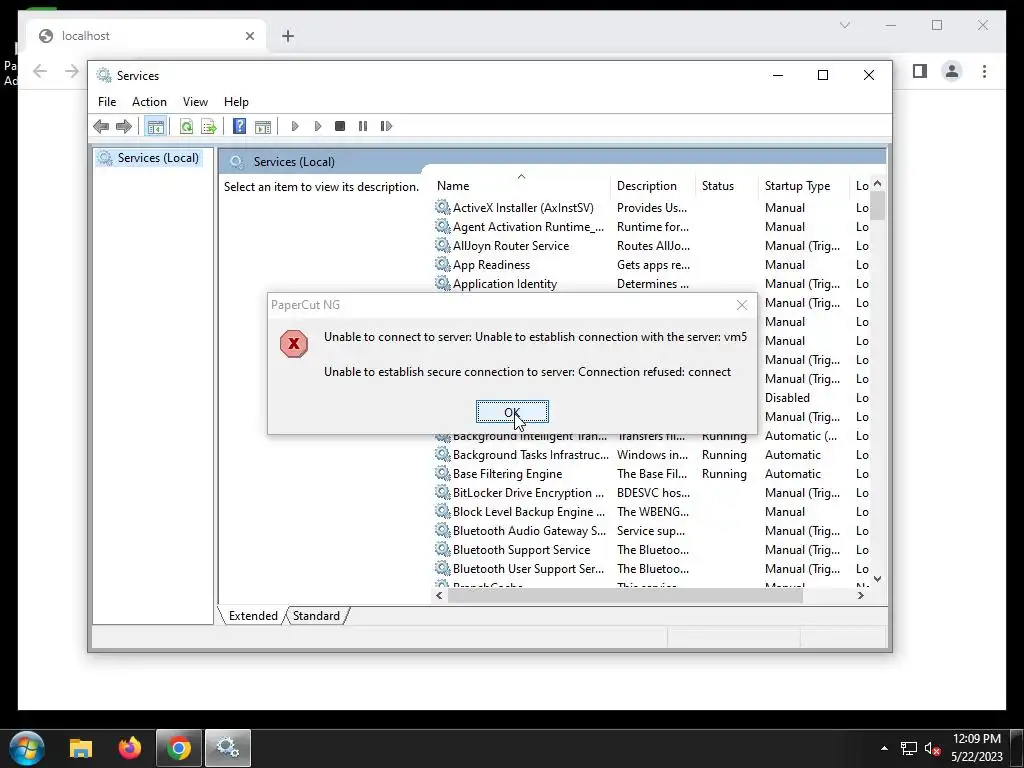The width and height of the screenshot is (1024, 768).
Task: Click gear icon beside App Readiness
Action: click(x=442, y=264)
